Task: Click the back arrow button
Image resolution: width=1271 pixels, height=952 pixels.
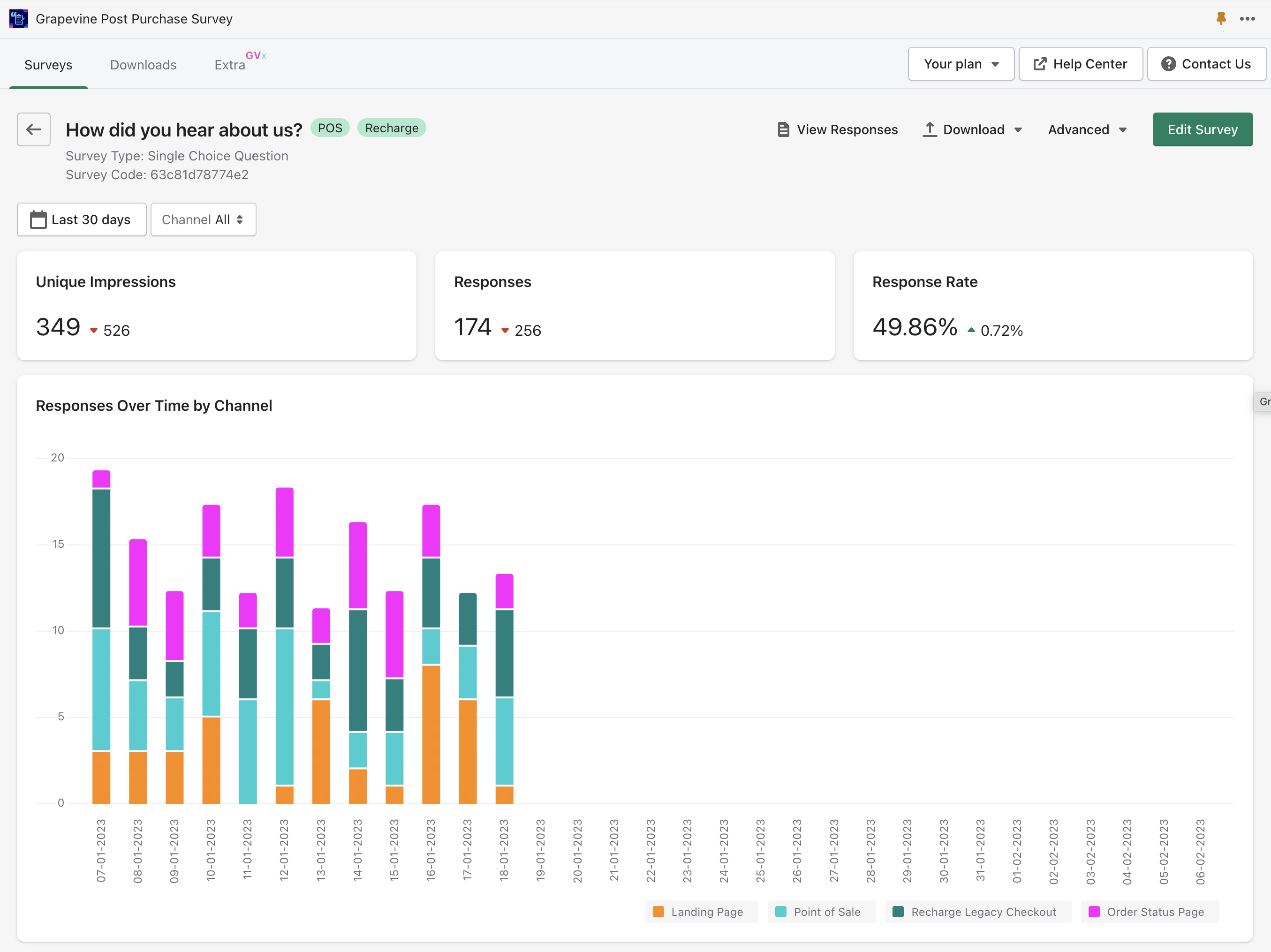Action: point(33,129)
